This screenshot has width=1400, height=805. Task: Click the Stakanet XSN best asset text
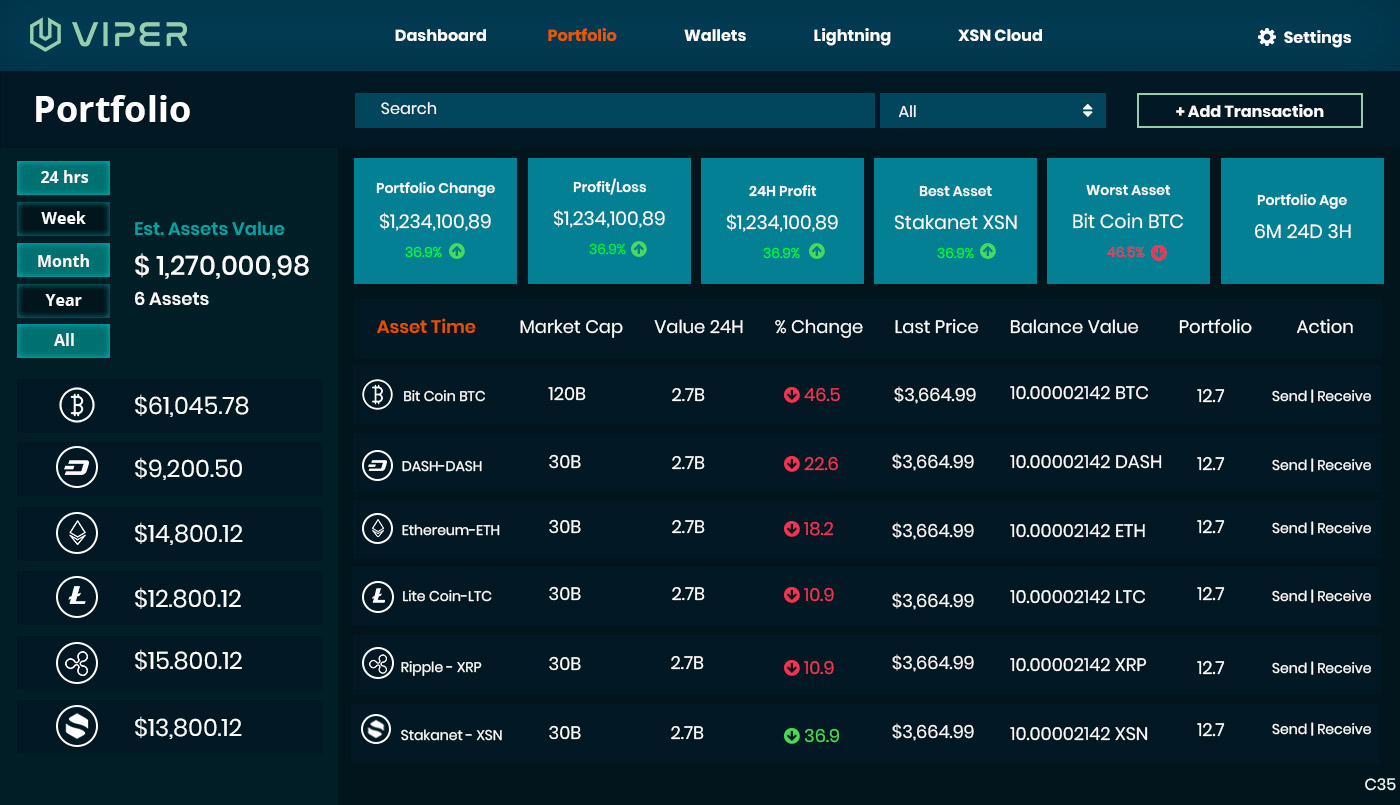(x=956, y=222)
